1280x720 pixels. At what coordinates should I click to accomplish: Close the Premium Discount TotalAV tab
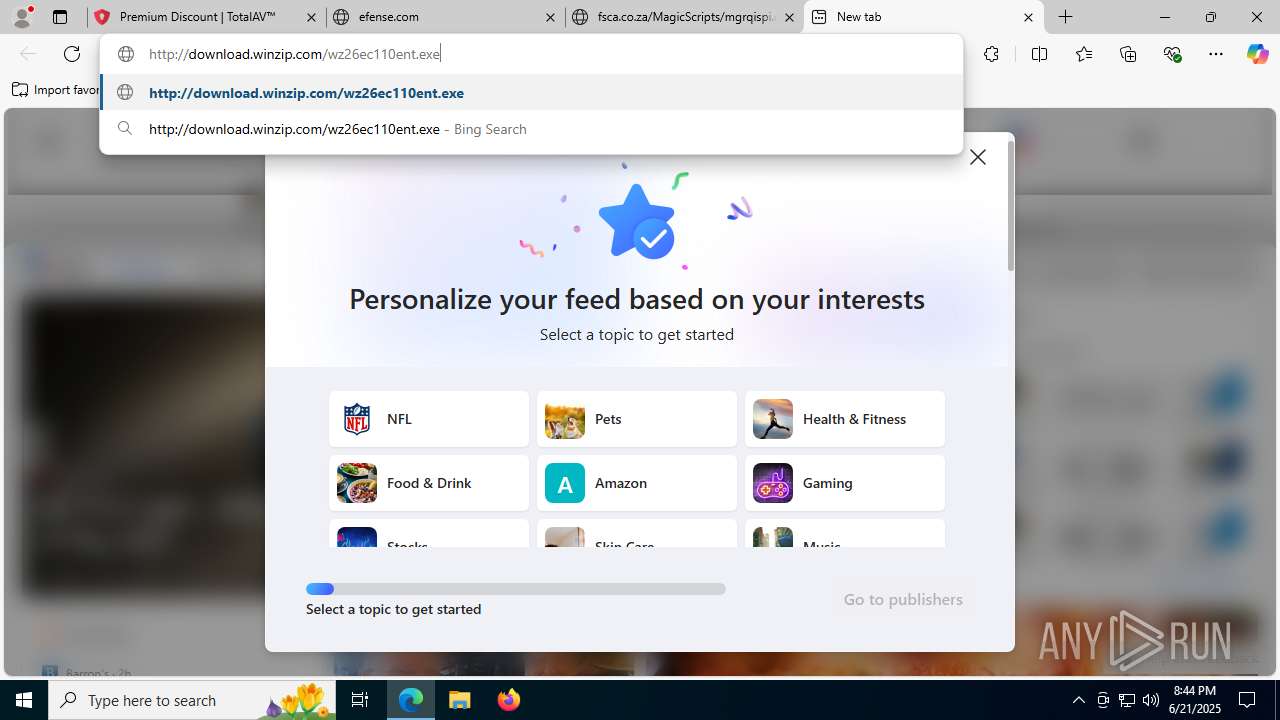coord(311,17)
